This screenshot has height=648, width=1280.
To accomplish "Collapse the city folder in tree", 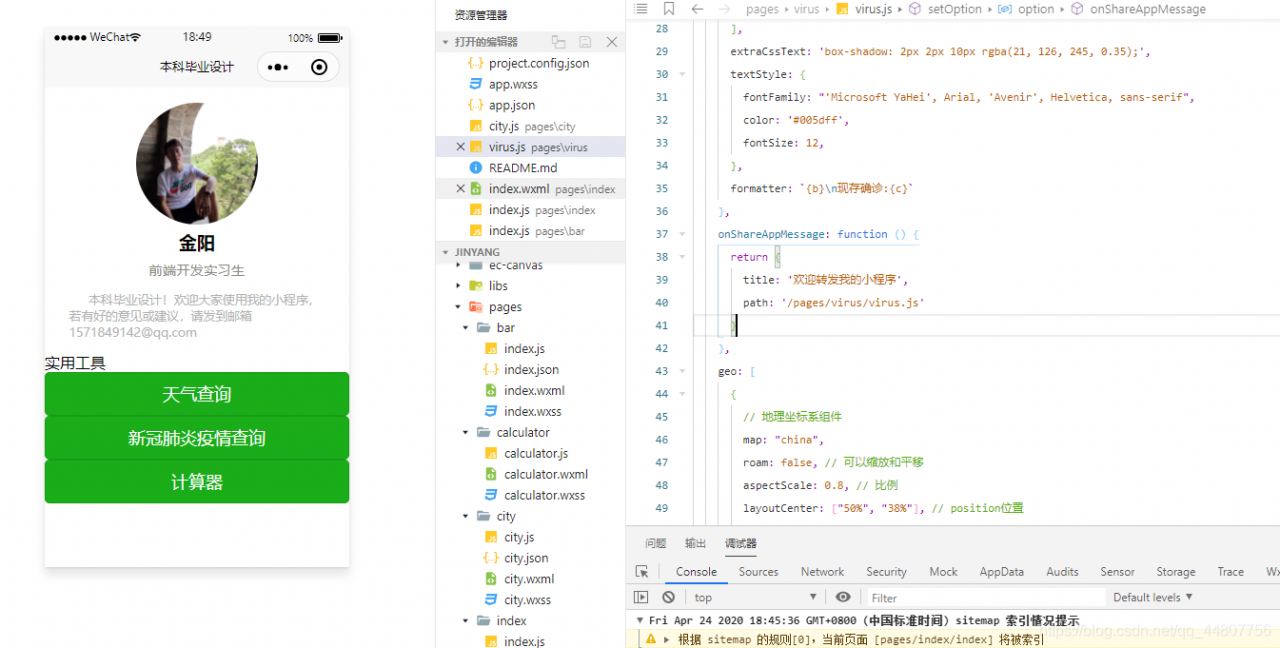I will point(466,517).
